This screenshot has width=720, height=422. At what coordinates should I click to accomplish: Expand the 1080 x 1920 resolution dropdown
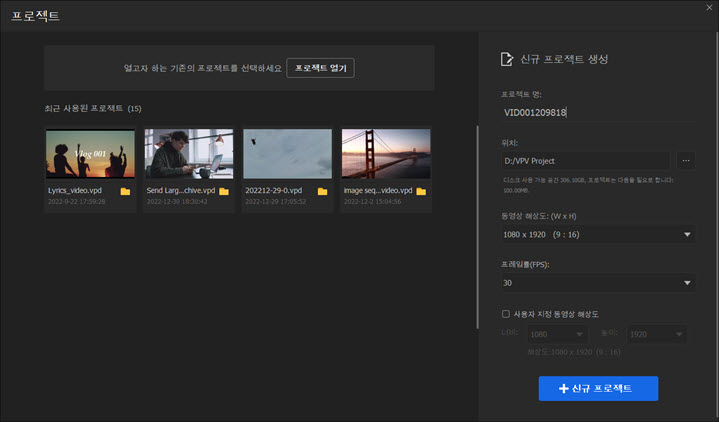click(598, 234)
